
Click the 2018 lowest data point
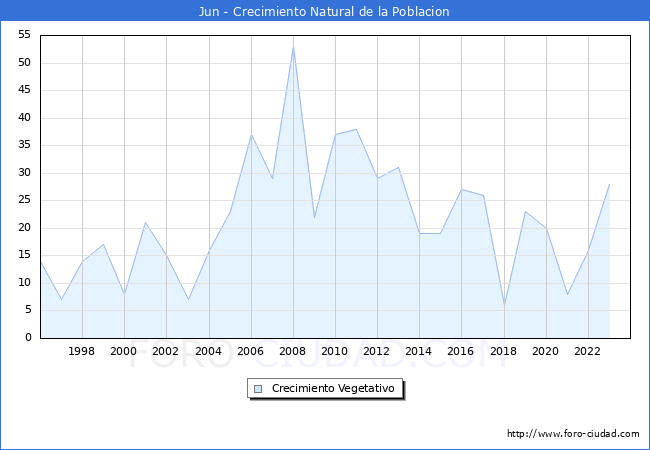coord(504,305)
